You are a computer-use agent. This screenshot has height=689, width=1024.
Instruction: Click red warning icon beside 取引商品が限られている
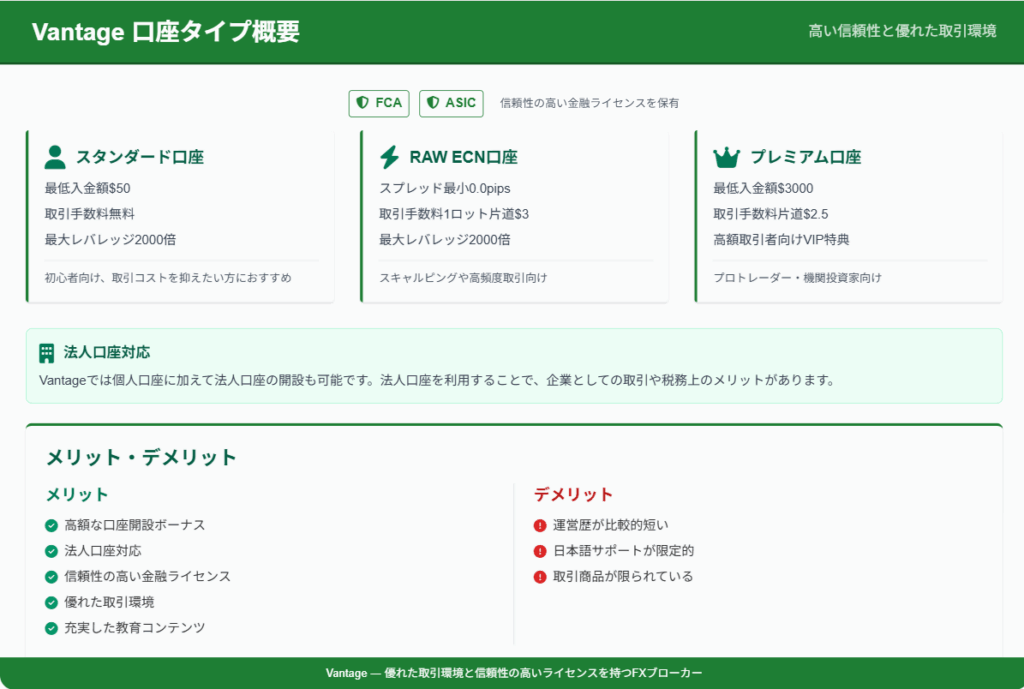(x=540, y=577)
